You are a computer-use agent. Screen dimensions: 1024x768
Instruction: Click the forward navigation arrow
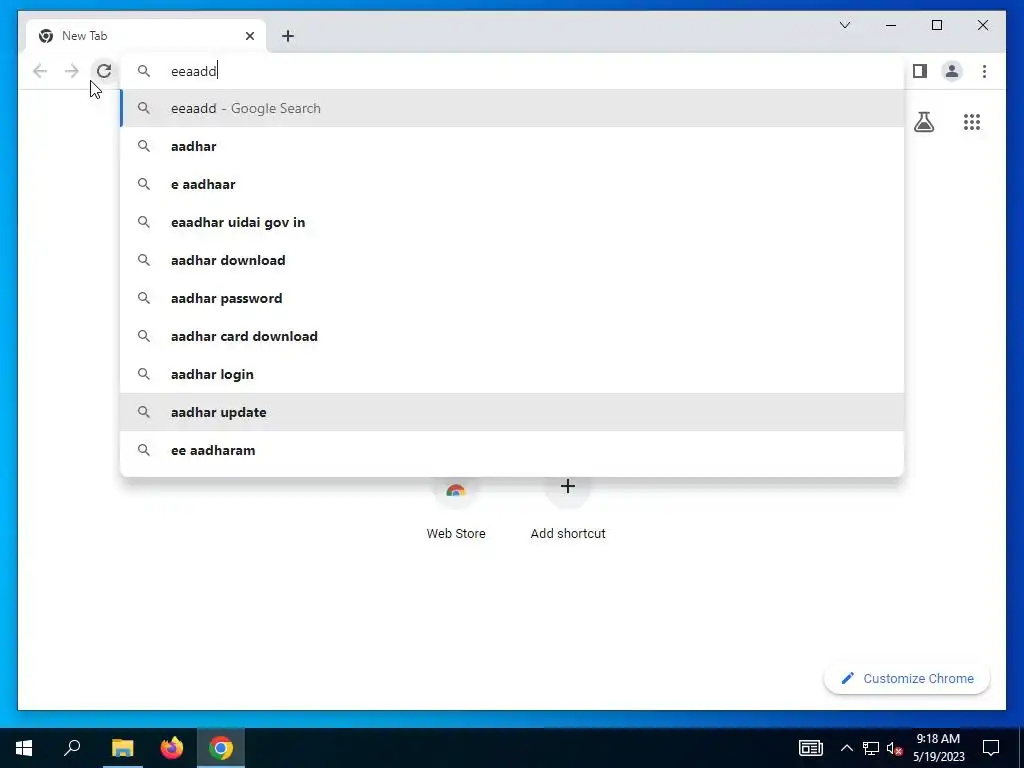point(72,71)
